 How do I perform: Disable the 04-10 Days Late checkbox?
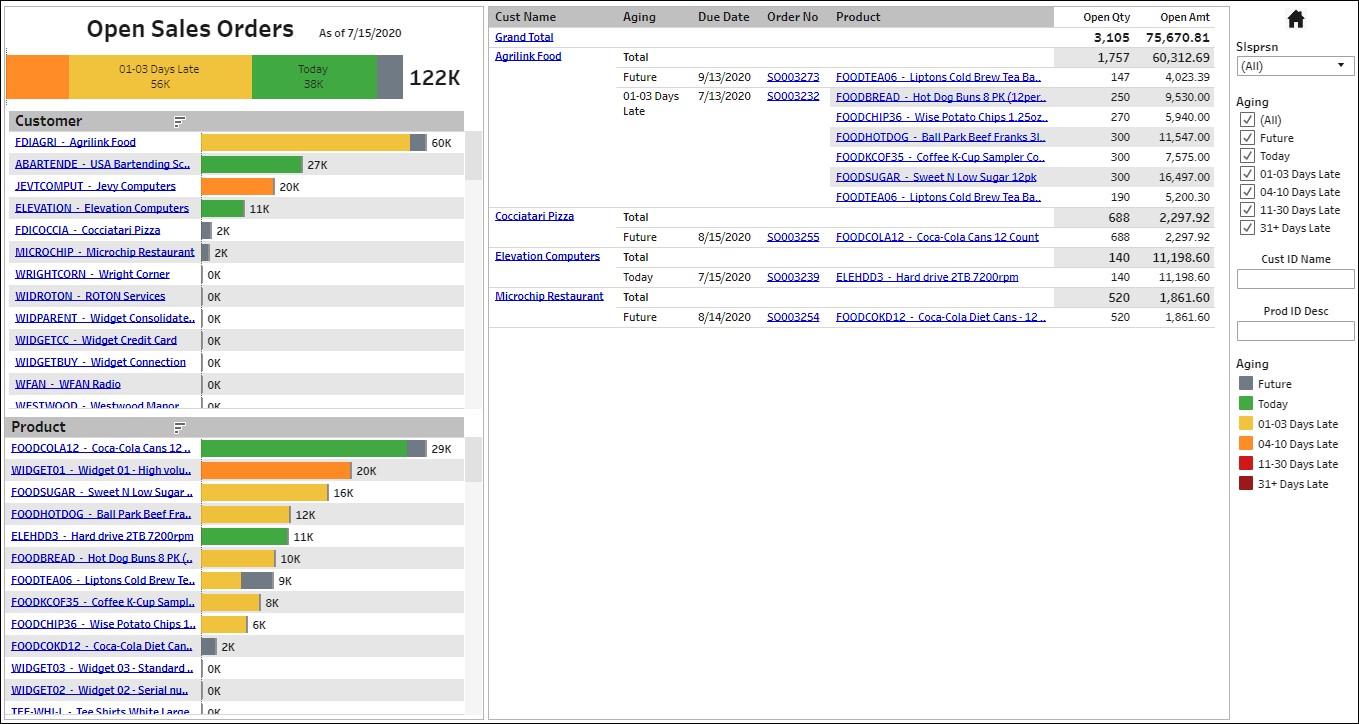[x=1247, y=192]
